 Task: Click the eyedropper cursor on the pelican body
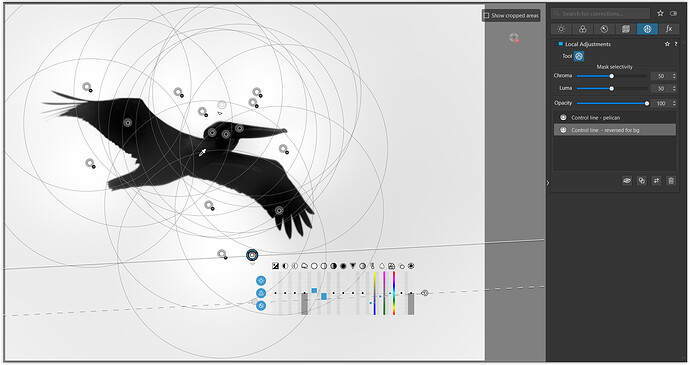pos(202,153)
